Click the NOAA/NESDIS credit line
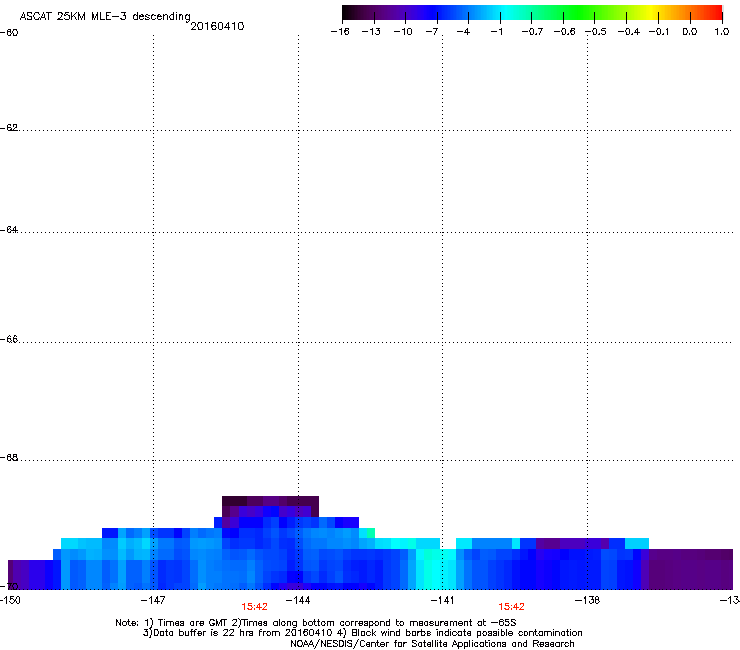 point(432,644)
